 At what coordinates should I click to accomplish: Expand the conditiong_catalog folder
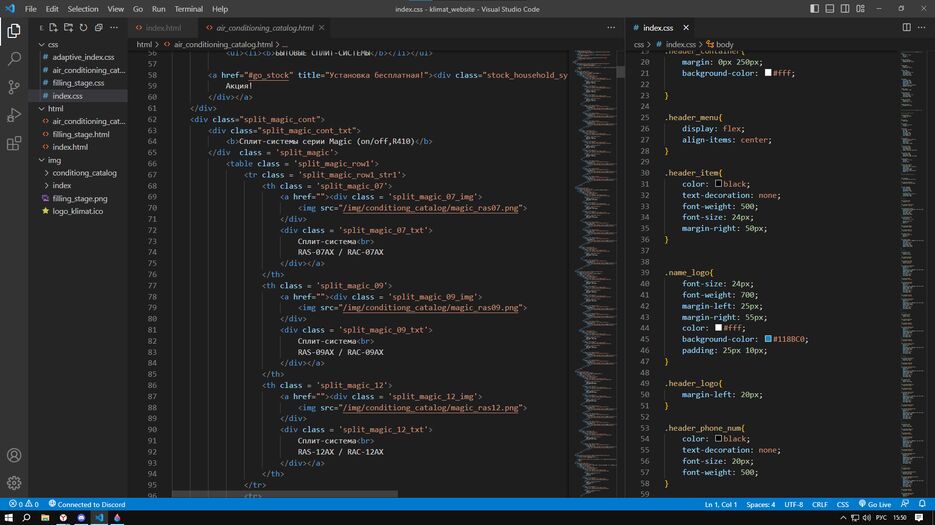pos(84,173)
